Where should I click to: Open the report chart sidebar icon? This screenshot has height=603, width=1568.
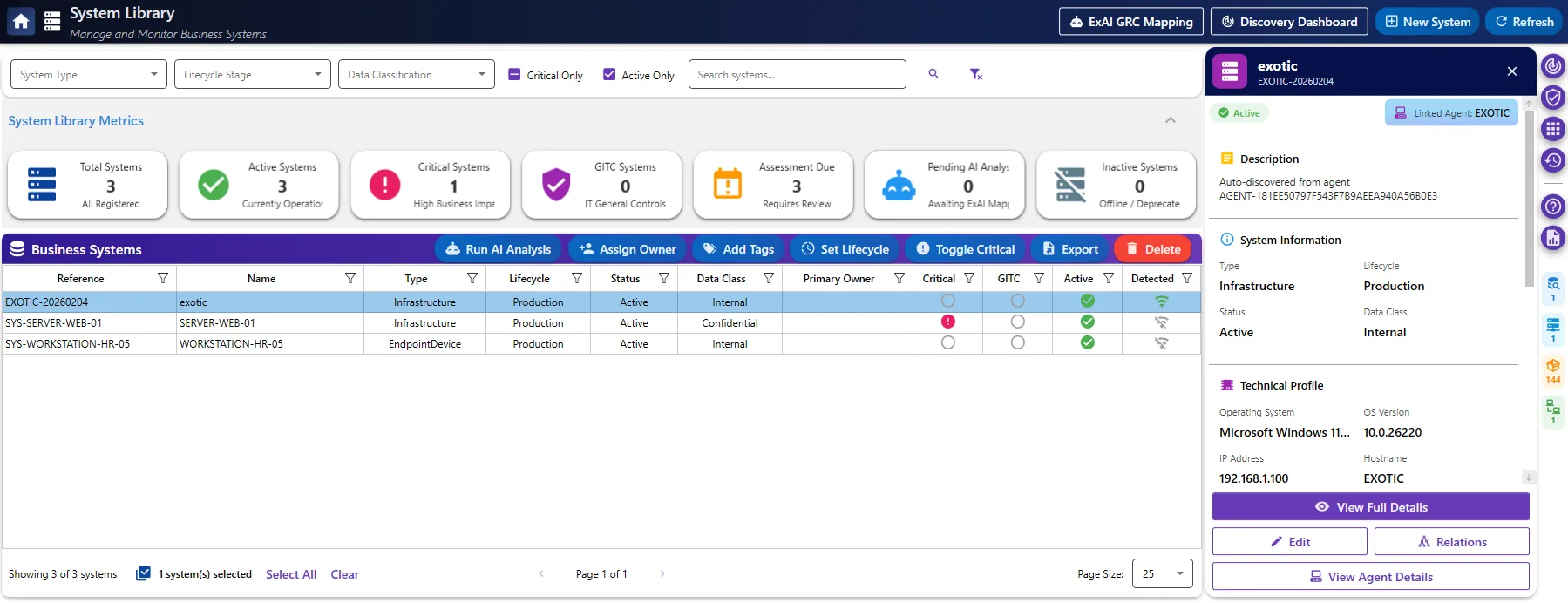tap(1553, 237)
